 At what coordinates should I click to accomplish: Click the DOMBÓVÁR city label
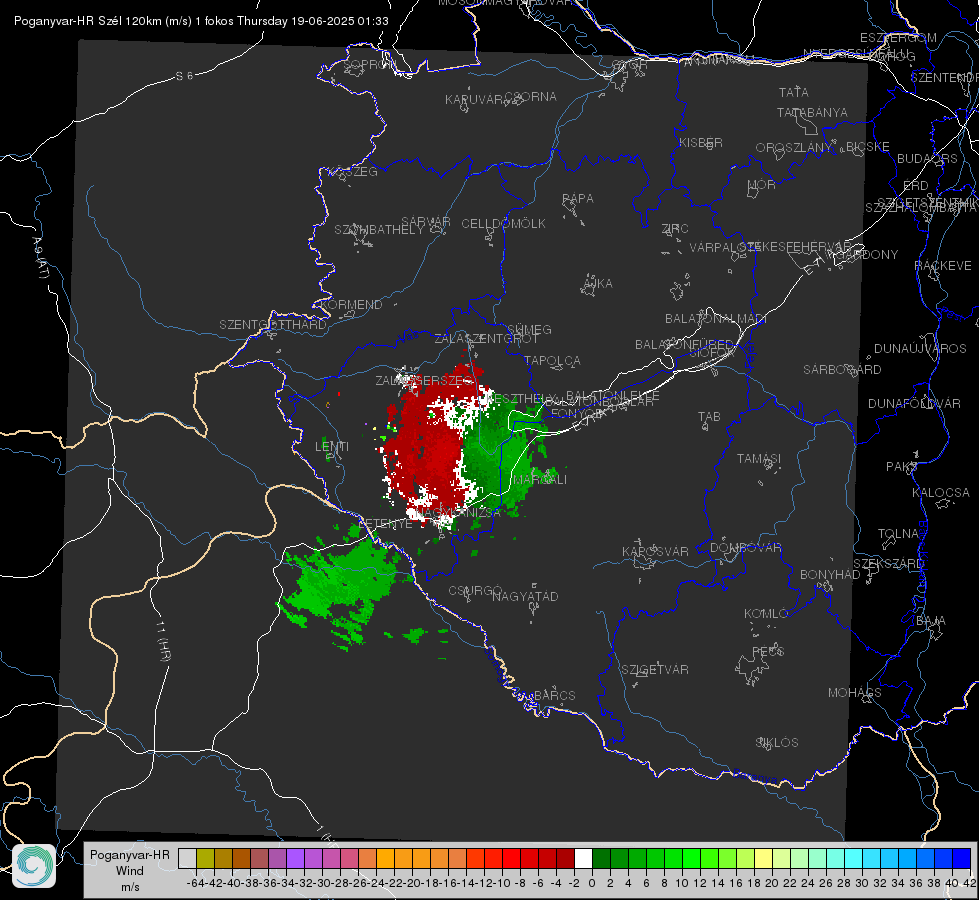click(x=745, y=548)
